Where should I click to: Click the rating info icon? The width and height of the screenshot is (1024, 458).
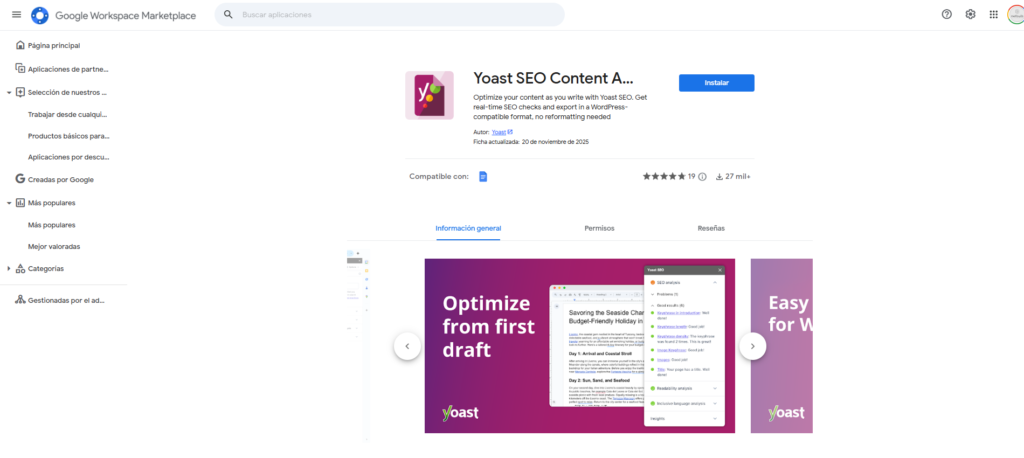click(702, 176)
